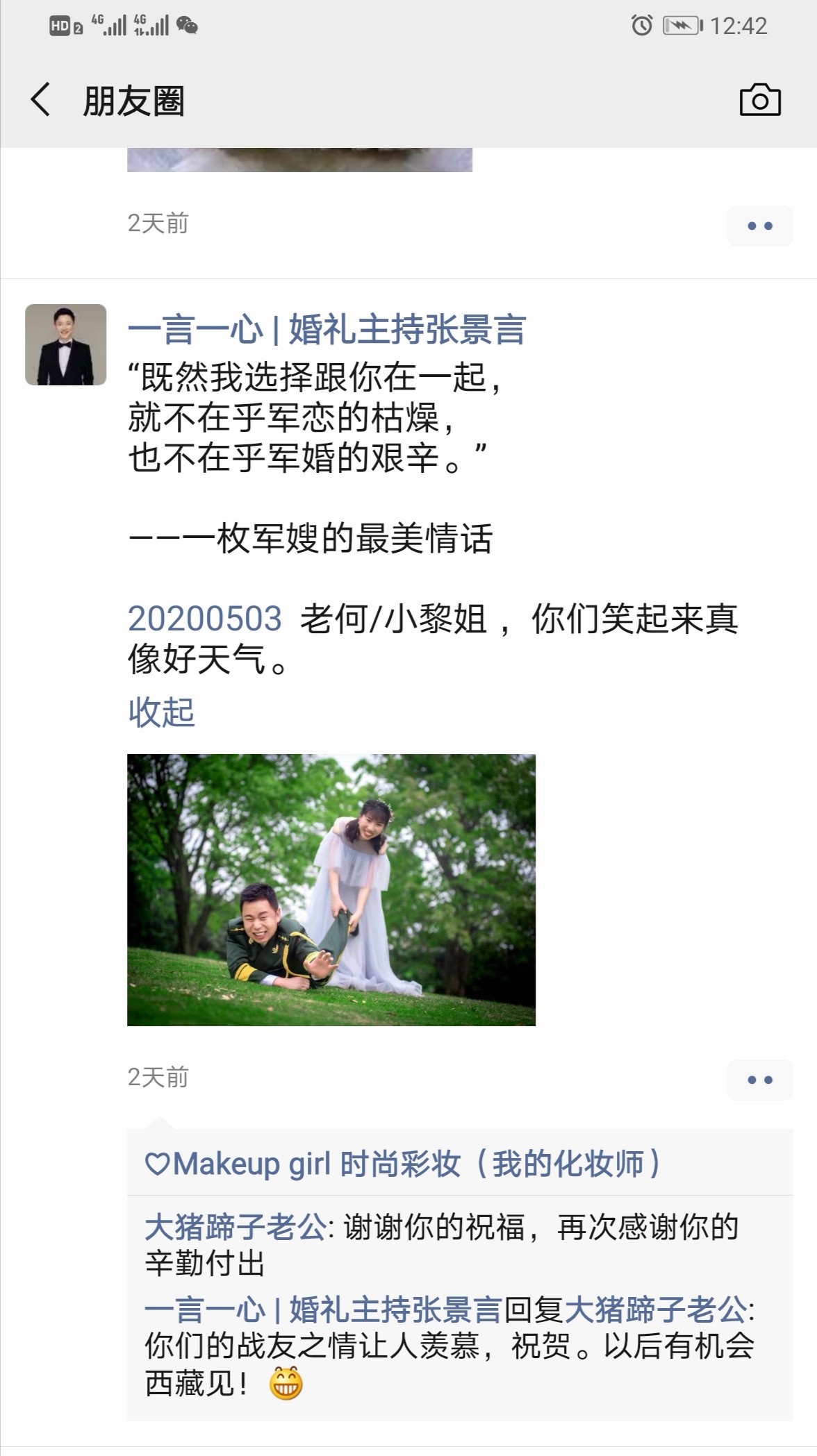The image size is (817, 1456).
Task: Tap the WeChat notification icon in status bar
Action: [187, 26]
